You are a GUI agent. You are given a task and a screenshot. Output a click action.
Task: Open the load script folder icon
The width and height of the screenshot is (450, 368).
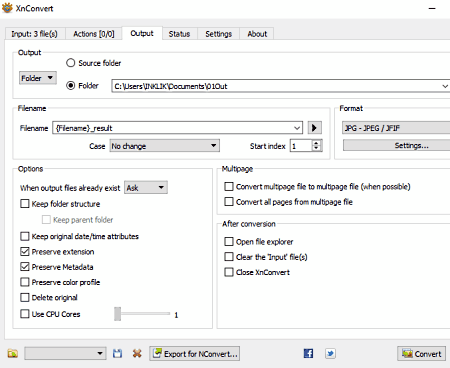[x=13, y=354]
